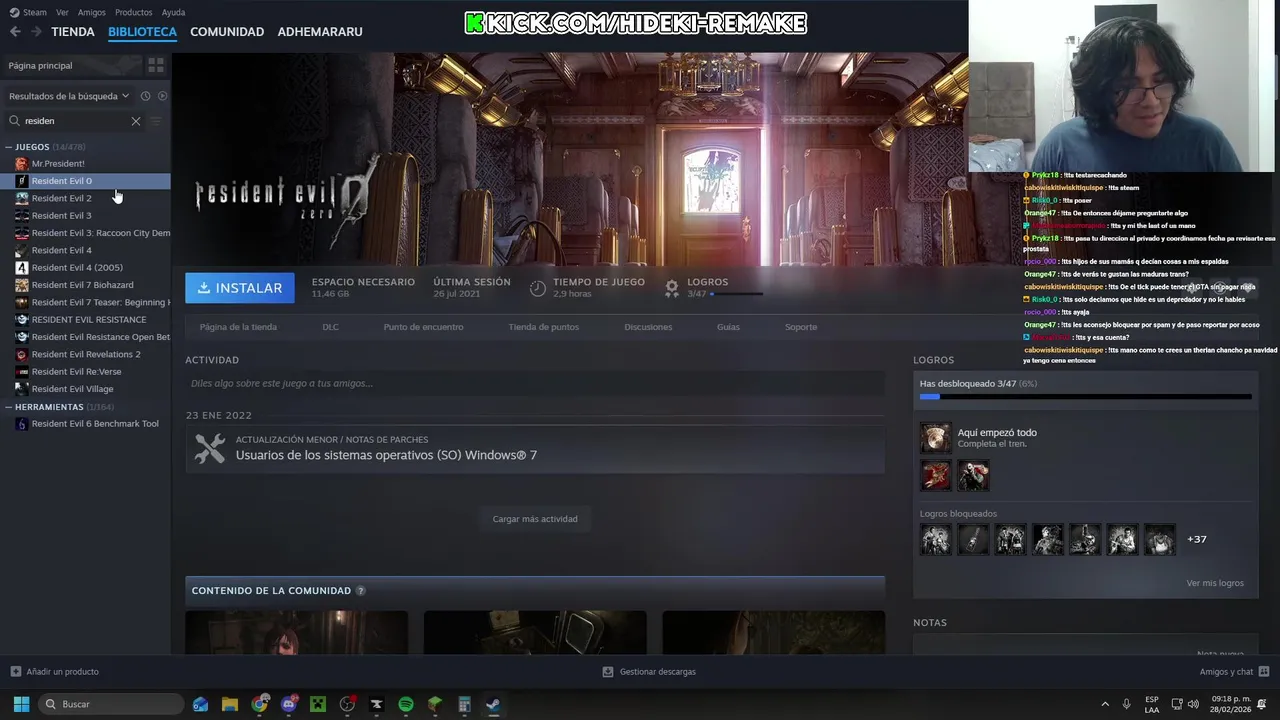Click the Resident Evil Revelations 2 icon
The image size is (1280, 720).
[22, 354]
